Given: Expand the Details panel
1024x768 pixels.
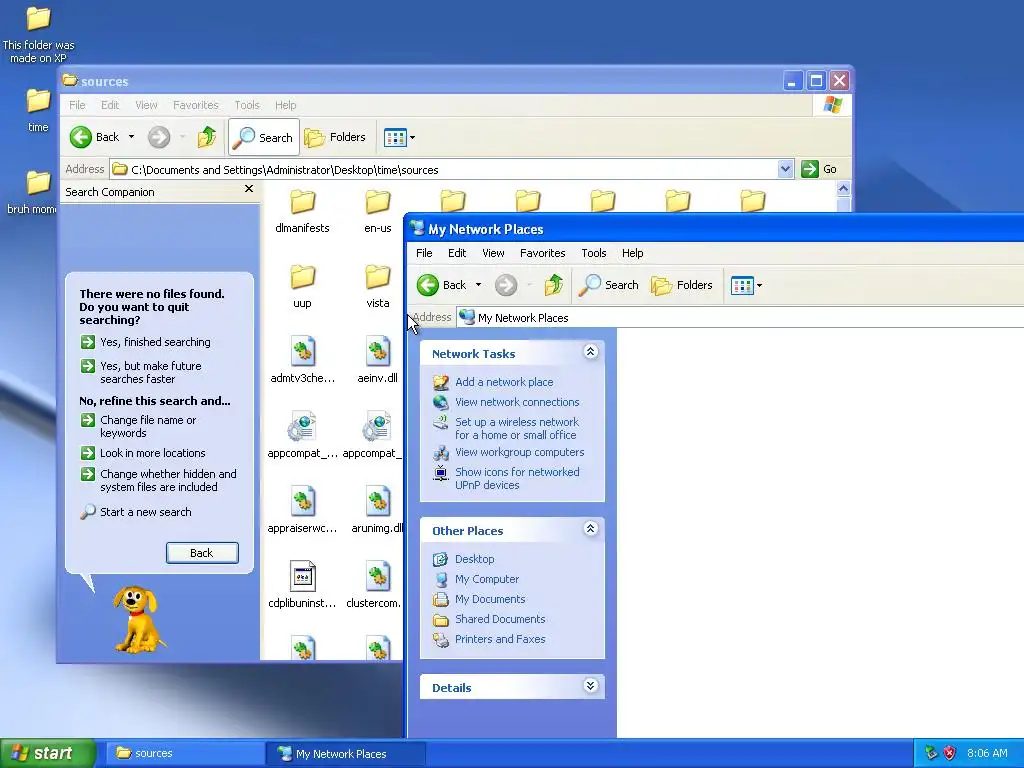Looking at the screenshot, I should (x=590, y=686).
